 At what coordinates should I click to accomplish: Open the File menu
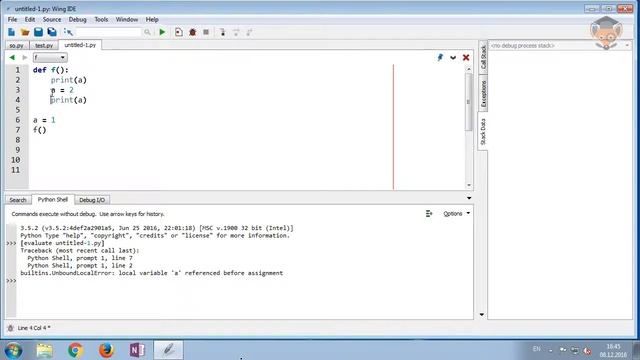[x=12, y=19]
